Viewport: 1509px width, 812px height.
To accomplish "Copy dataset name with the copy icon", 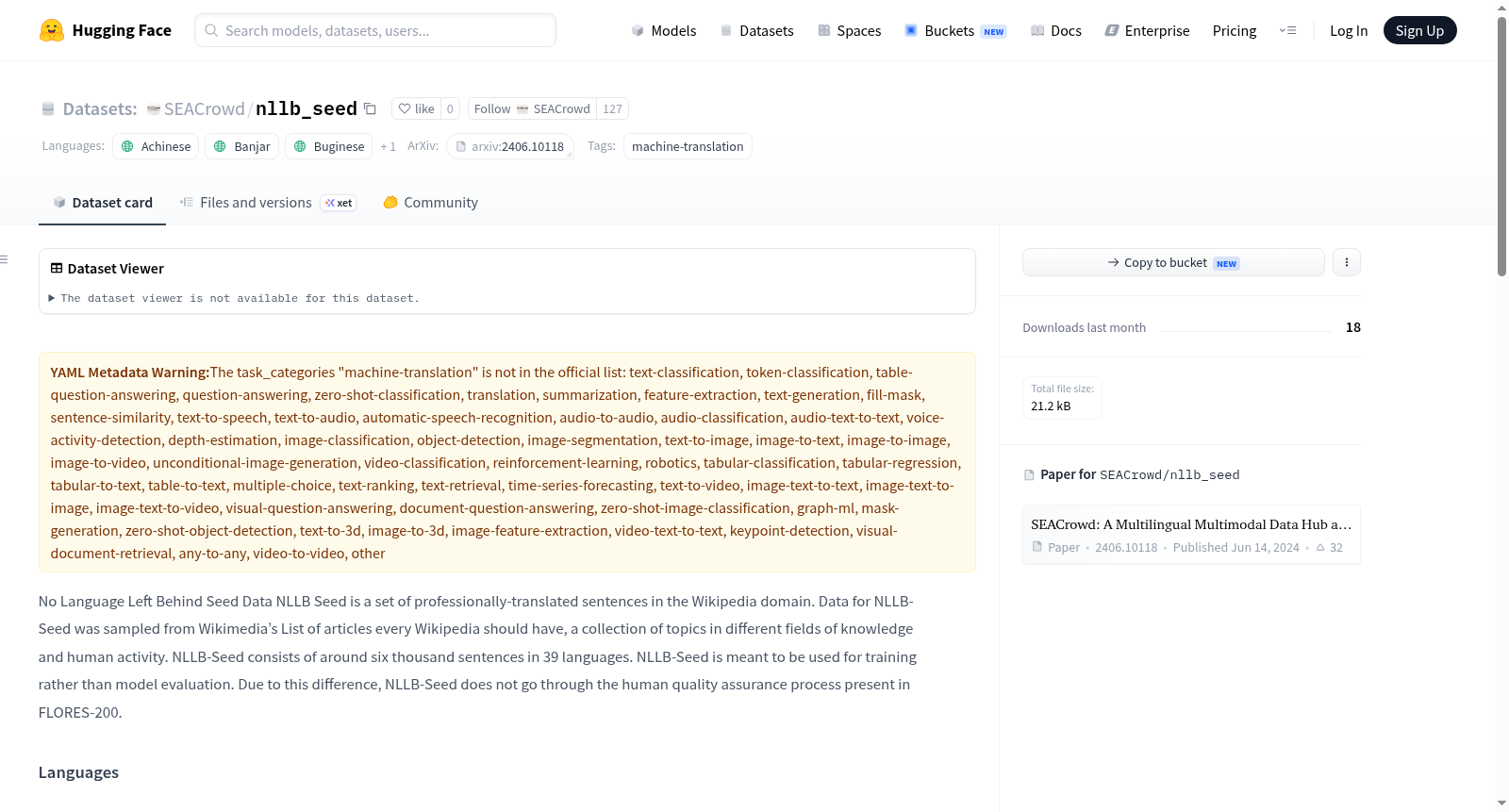I will click(370, 109).
